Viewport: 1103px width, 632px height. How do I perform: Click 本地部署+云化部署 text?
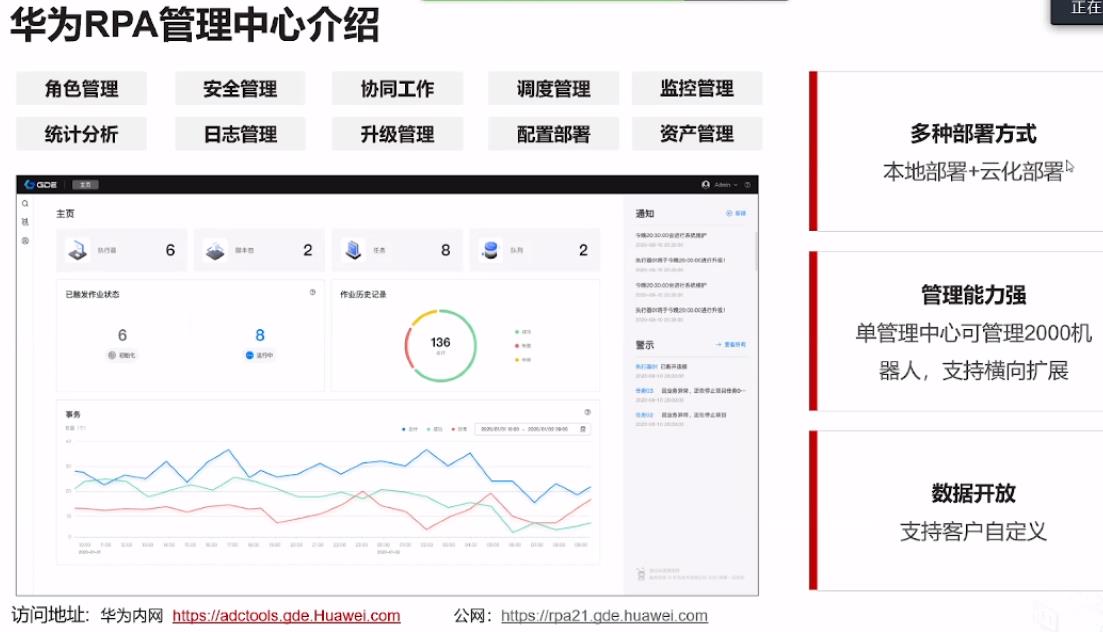(x=974, y=172)
